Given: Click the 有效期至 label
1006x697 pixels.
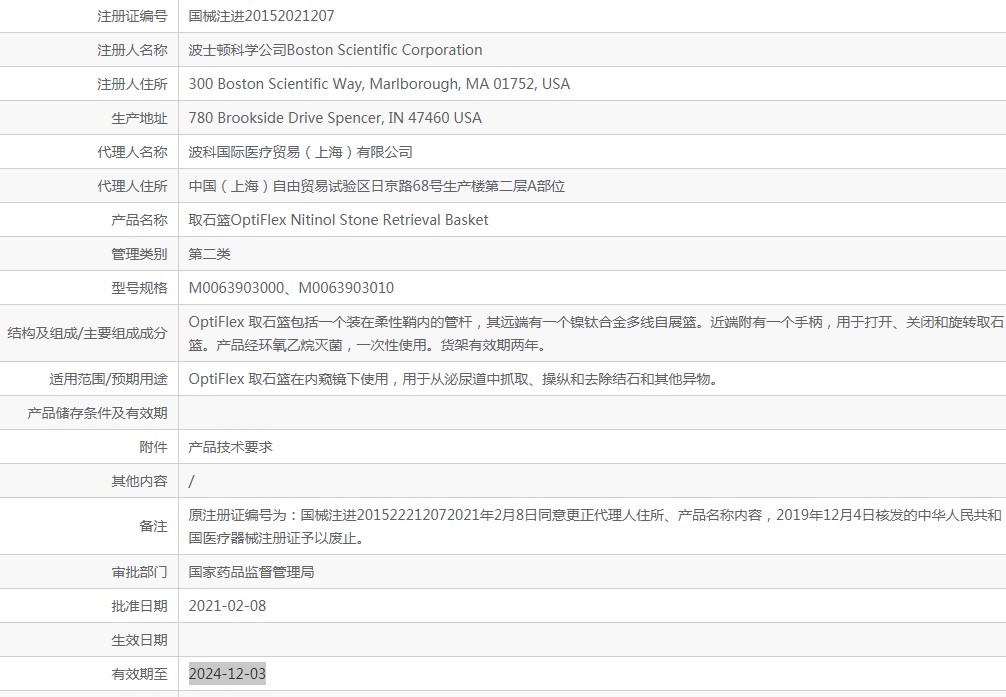Looking at the screenshot, I should click(139, 675).
